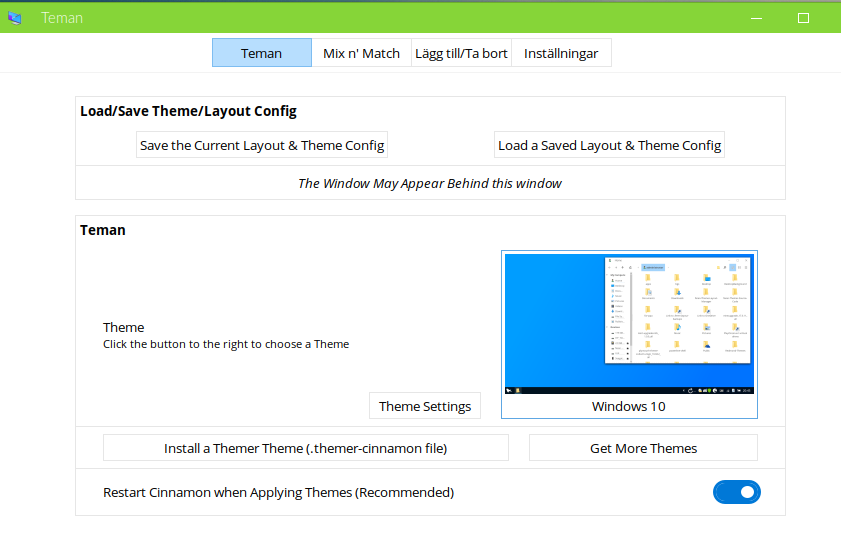Click the Windows 10 caption under the preview
Image resolution: width=841 pixels, height=542 pixels.
click(x=628, y=406)
